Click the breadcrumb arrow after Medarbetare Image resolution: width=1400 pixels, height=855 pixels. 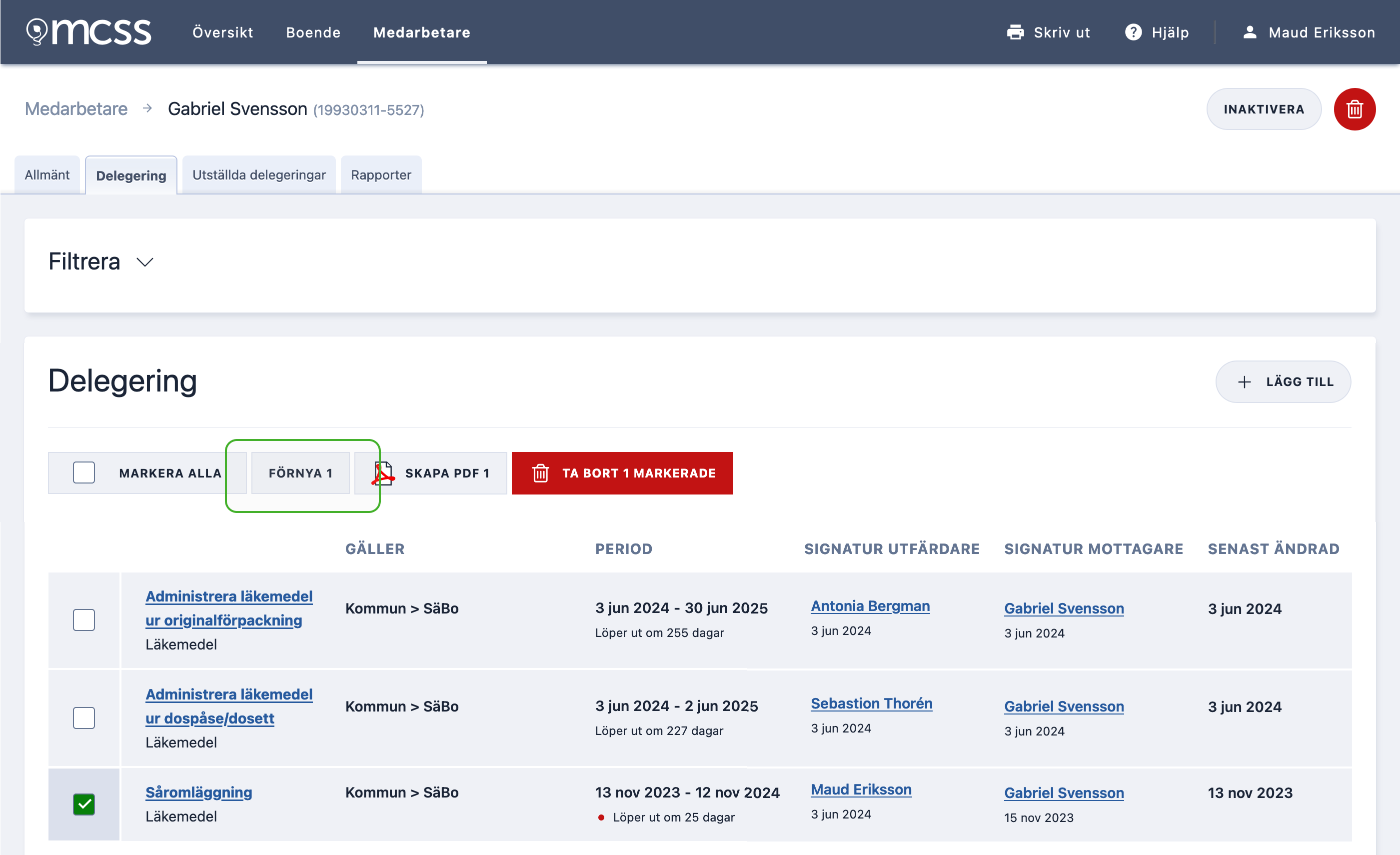[148, 108]
